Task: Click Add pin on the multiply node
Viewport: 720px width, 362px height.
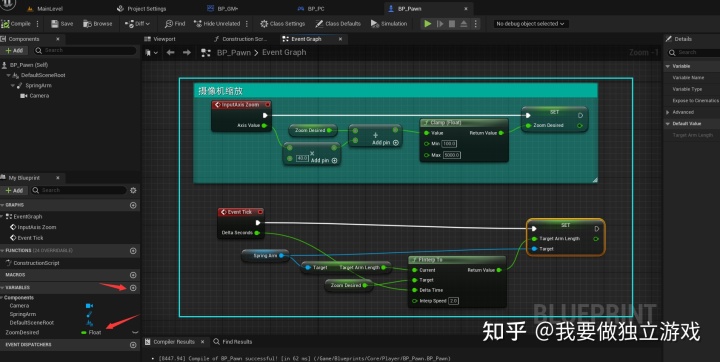Action: coord(324,161)
